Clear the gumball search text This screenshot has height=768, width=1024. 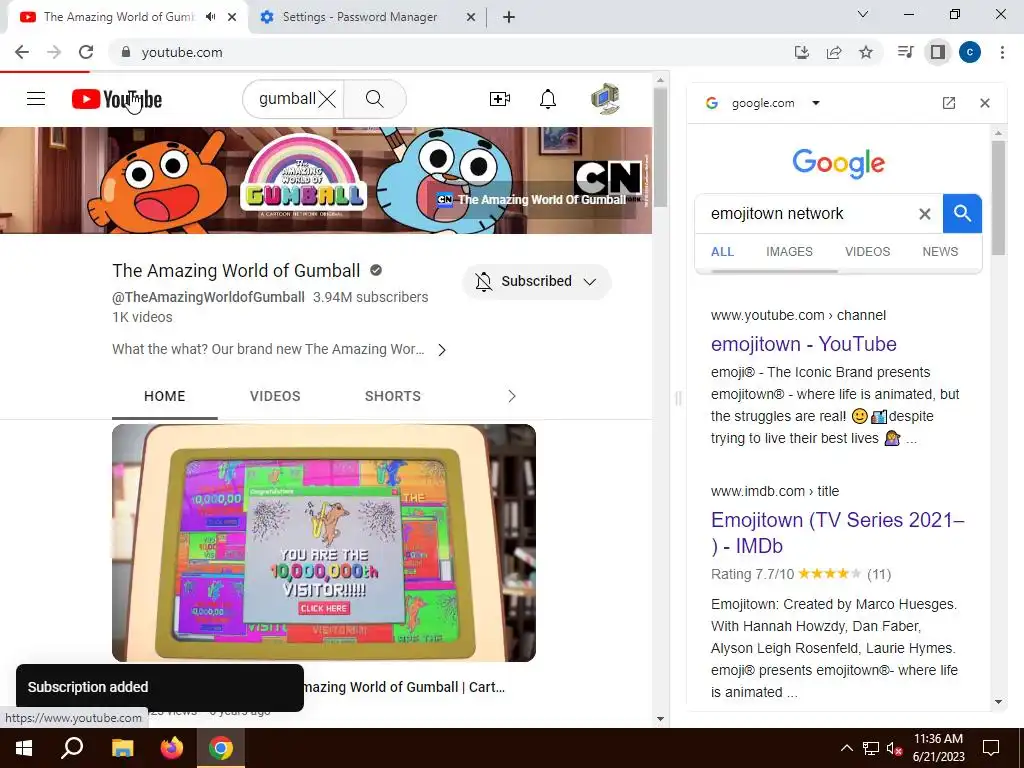(x=327, y=99)
